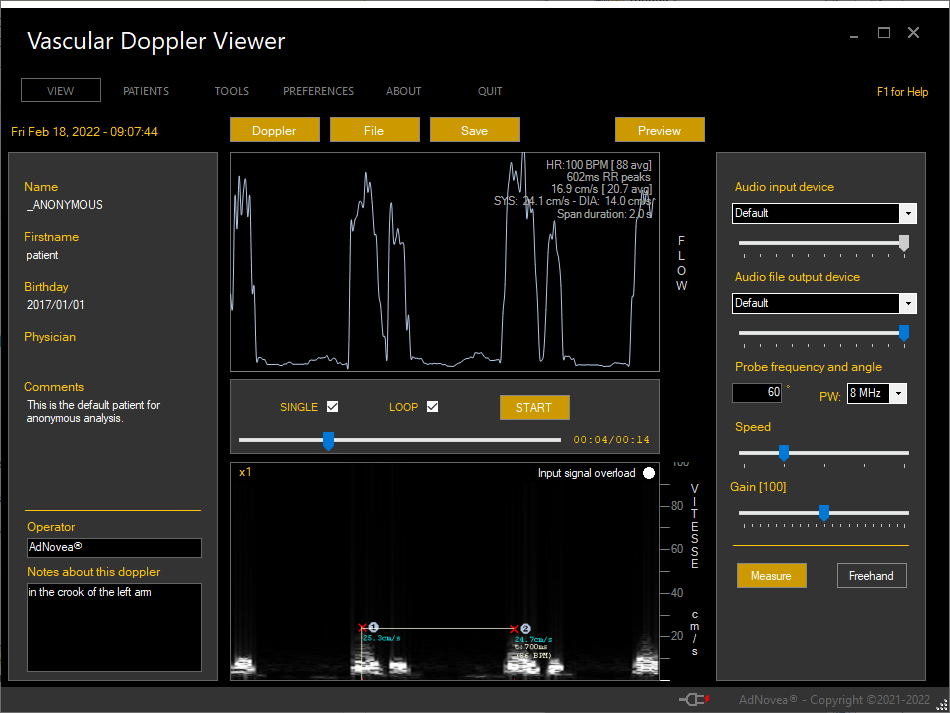Click the Speed slider handle

click(783, 453)
